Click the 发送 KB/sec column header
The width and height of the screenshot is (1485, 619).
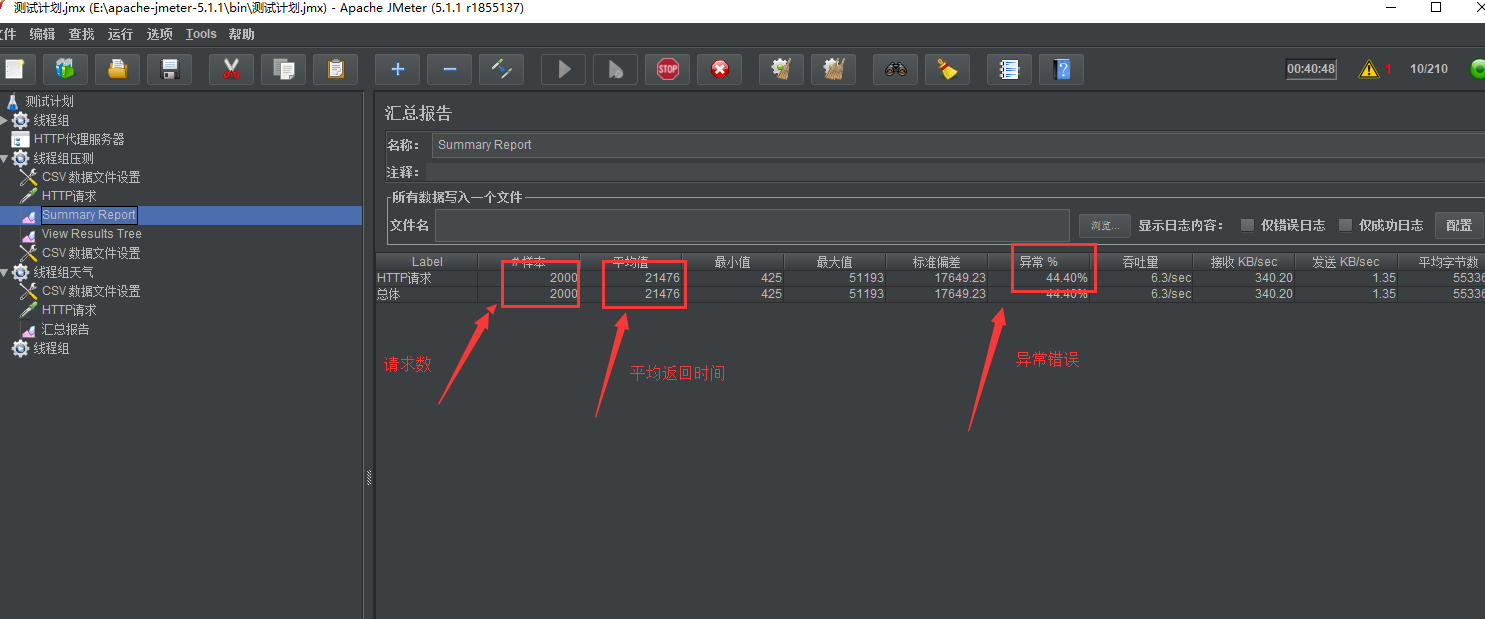[x=1346, y=262]
